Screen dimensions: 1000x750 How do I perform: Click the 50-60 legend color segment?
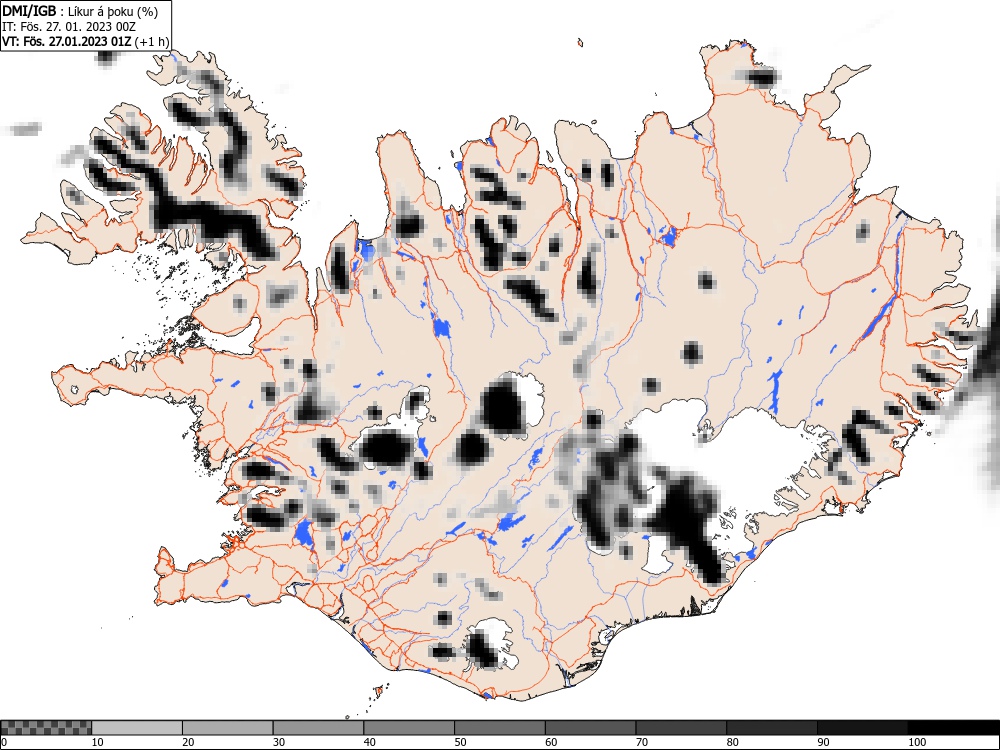(499, 728)
